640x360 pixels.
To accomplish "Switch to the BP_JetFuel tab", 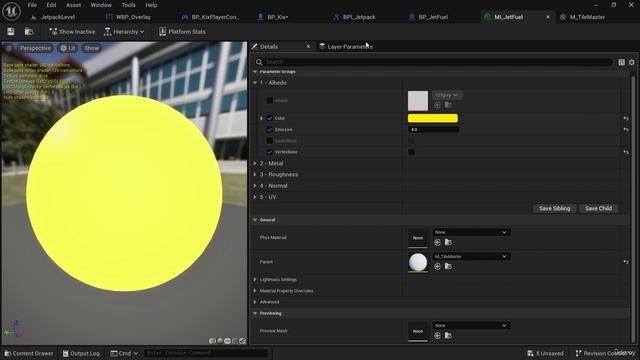I will point(429,17).
